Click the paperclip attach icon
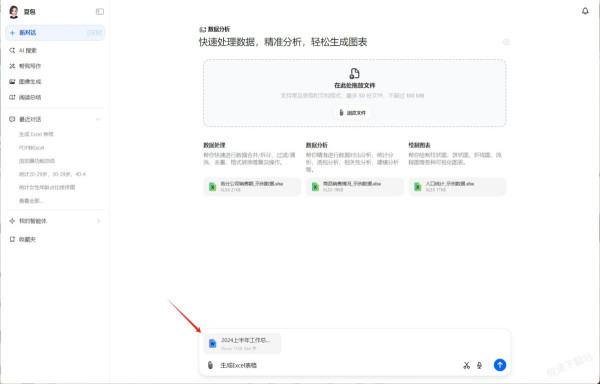This screenshot has height=384, width=600. [210, 365]
